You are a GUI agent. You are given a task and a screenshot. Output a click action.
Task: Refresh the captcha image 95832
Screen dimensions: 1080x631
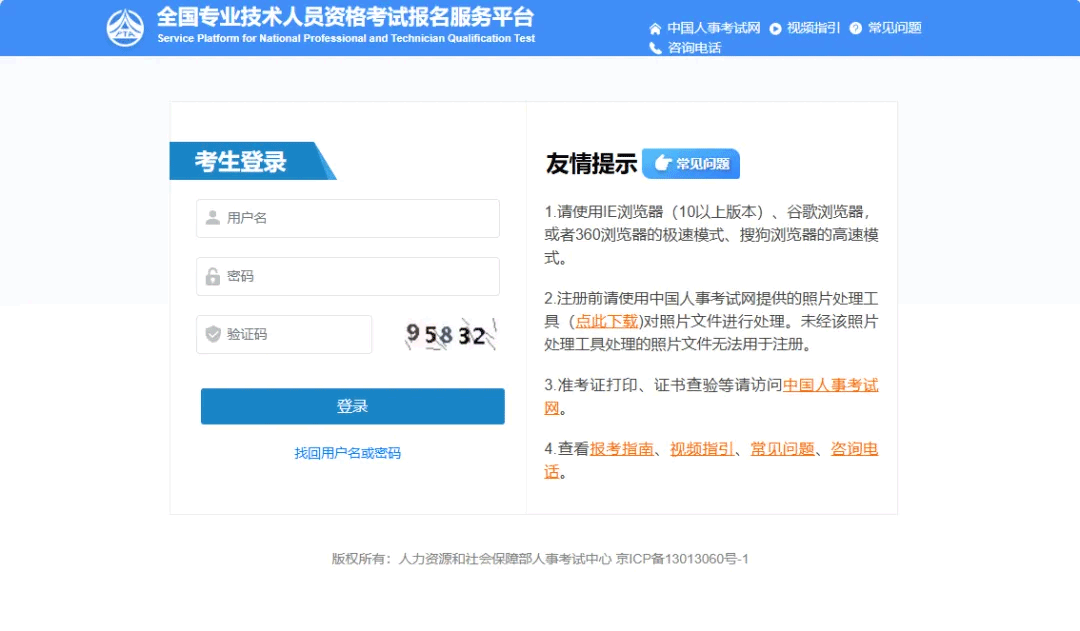point(446,335)
